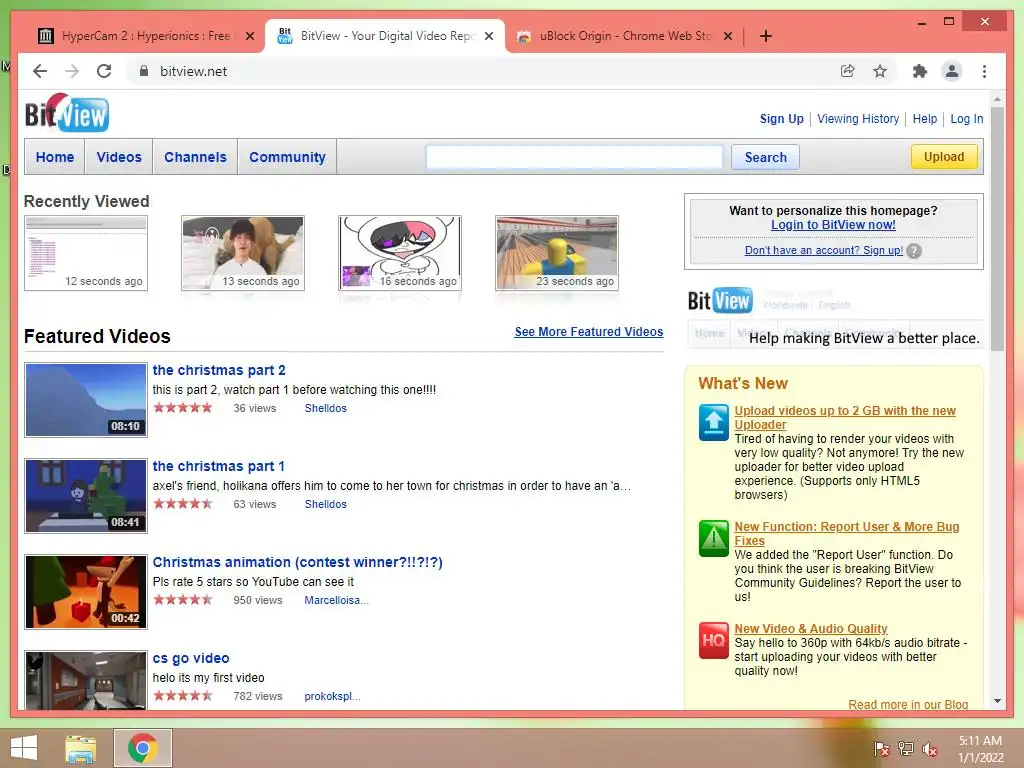The width and height of the screenshot is (1024, 768).
Task: Open the 13 seconds ago thumbnail
Action: click(x=243, y=253)
